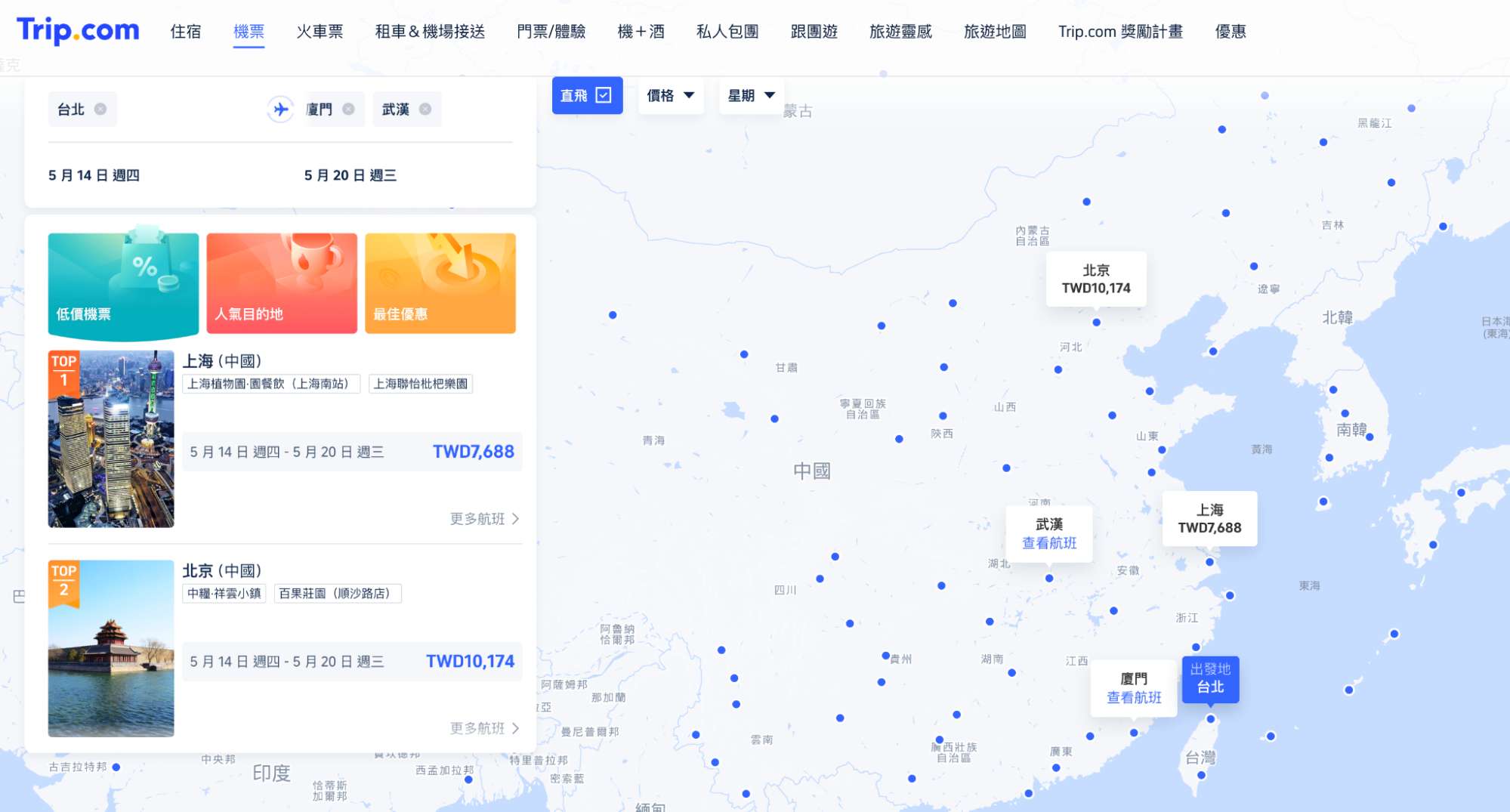Clear the 台北 departure city chip
This screenshot has width=1510, height=812.
coord(99,109)
